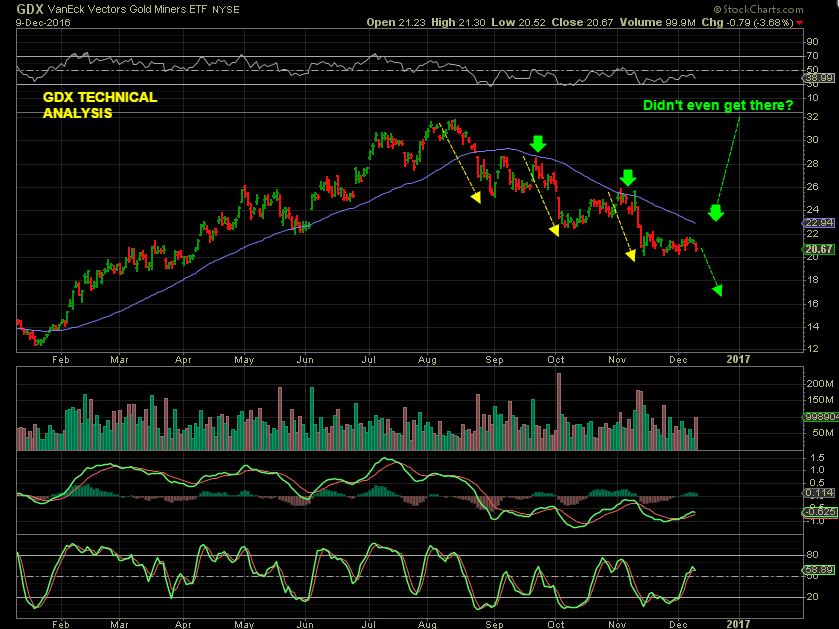Click the May label under the price chart
This screenshot has height=629, width=839.
coord(244,359)
